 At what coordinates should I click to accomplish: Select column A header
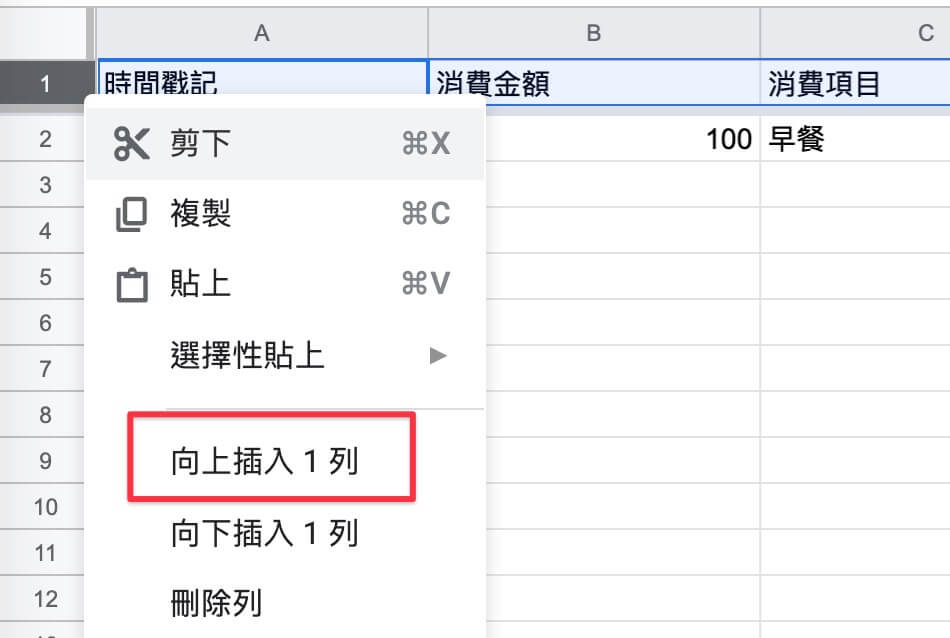coord(262,33)
